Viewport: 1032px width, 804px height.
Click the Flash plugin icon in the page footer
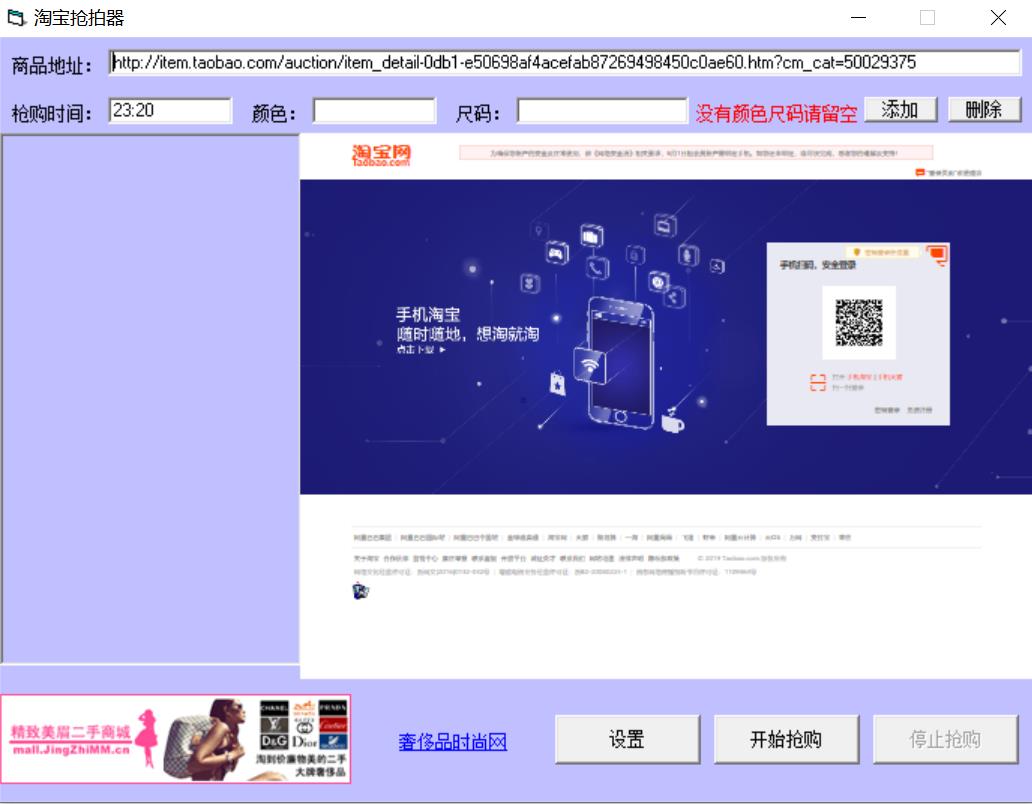coord(358,589)
